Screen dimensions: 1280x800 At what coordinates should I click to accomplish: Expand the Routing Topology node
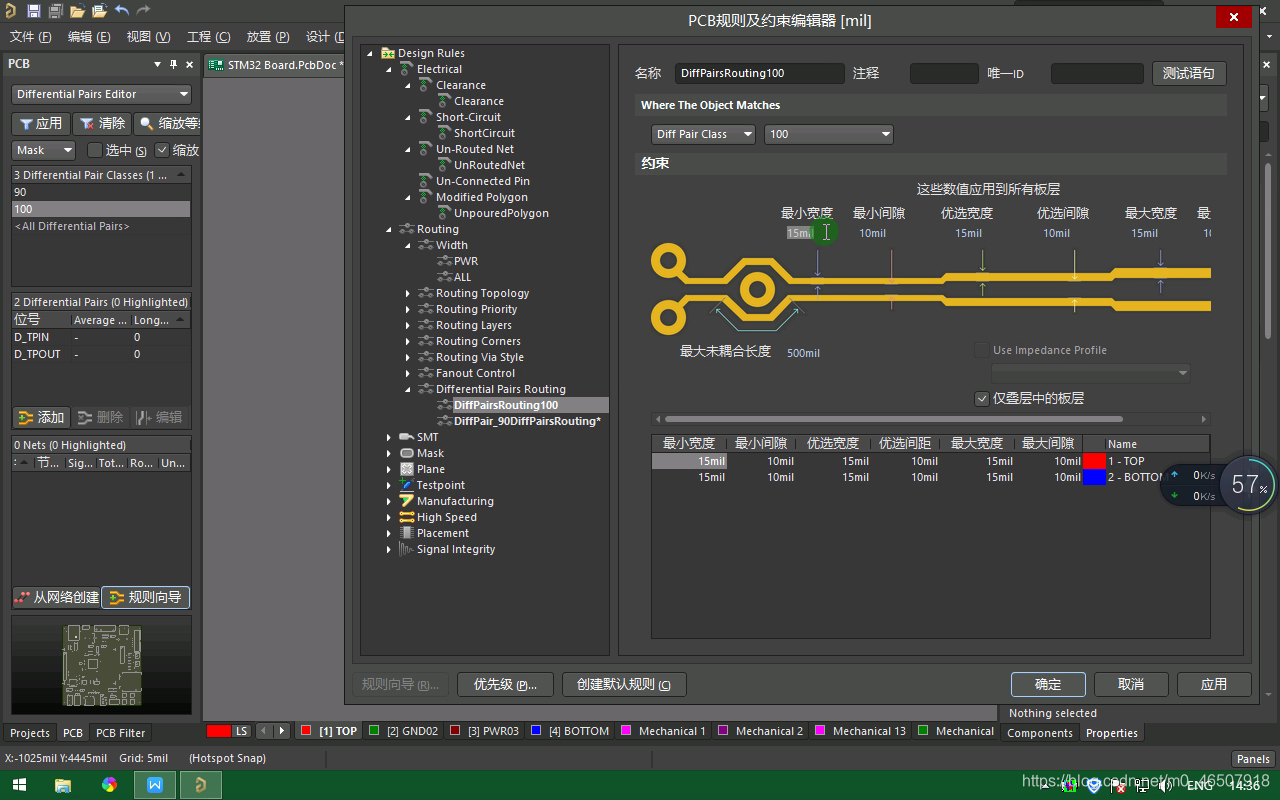click(408, 293)
